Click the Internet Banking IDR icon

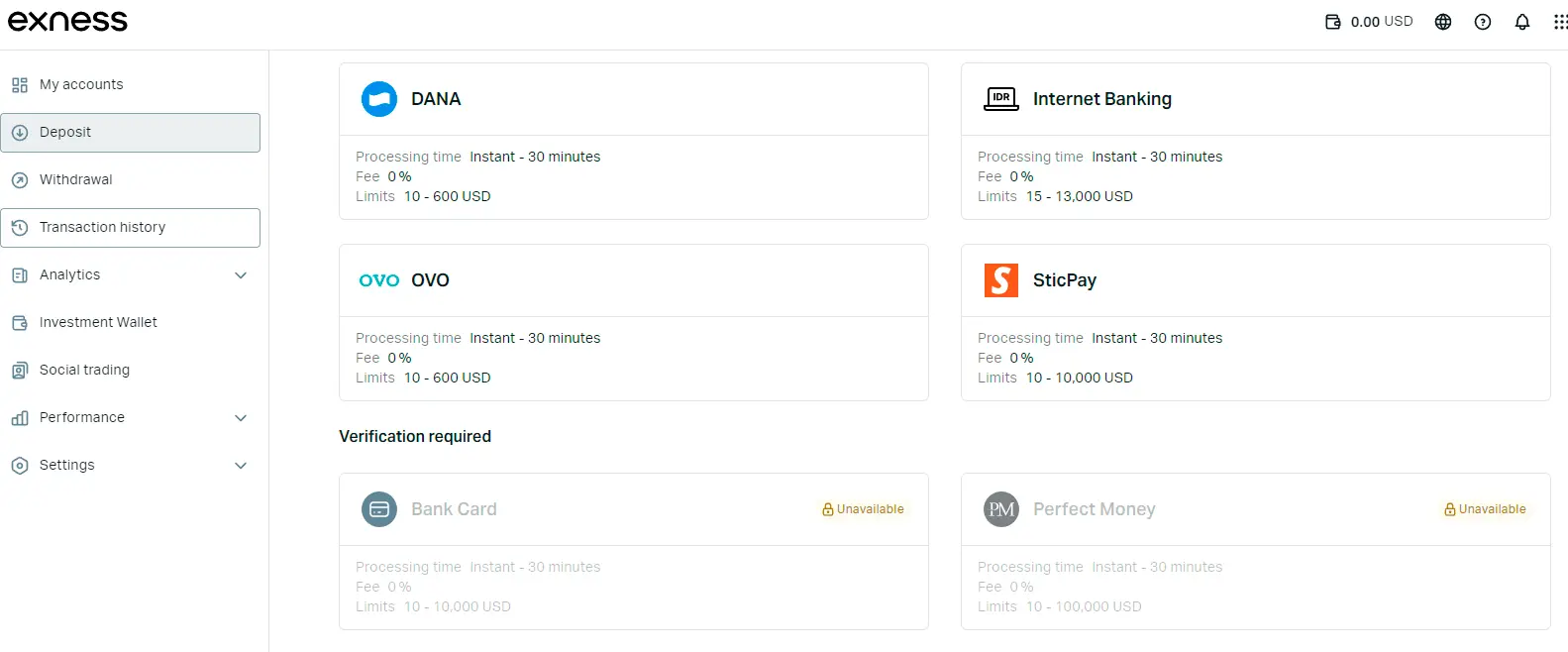(1001, 99)
